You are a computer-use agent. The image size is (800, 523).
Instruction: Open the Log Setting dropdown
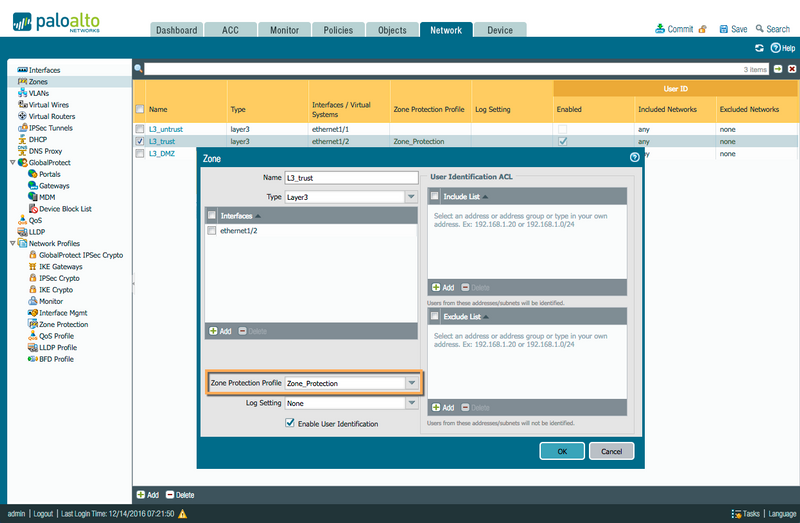pyautogui.click(x=411, y=403)
